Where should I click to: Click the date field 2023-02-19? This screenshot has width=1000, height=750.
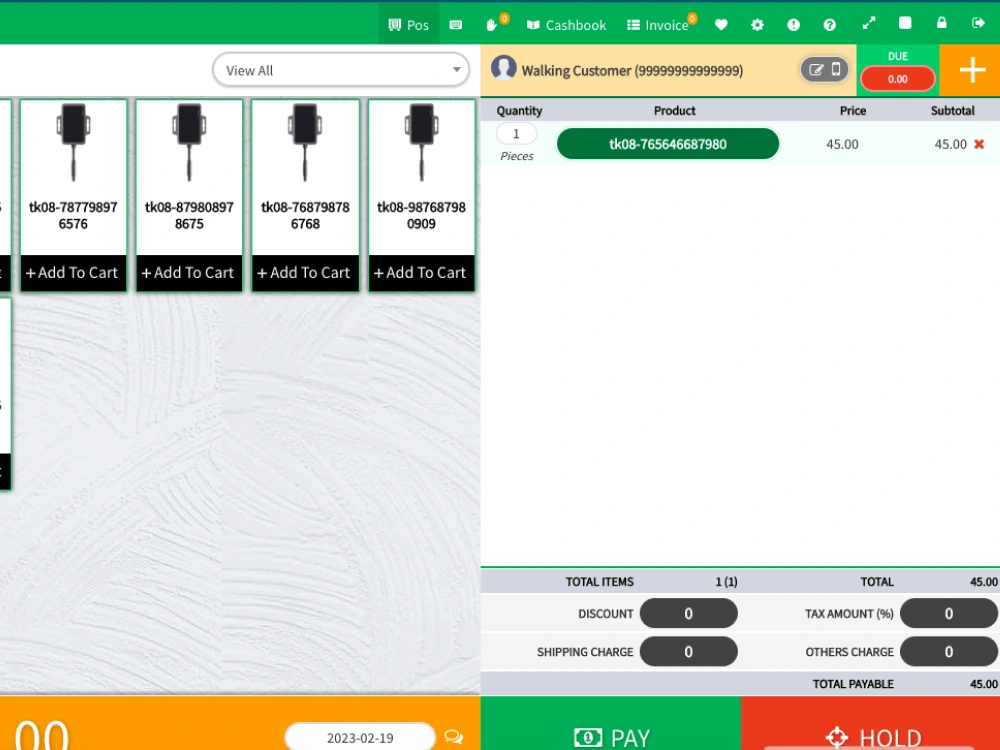[360, 738]
